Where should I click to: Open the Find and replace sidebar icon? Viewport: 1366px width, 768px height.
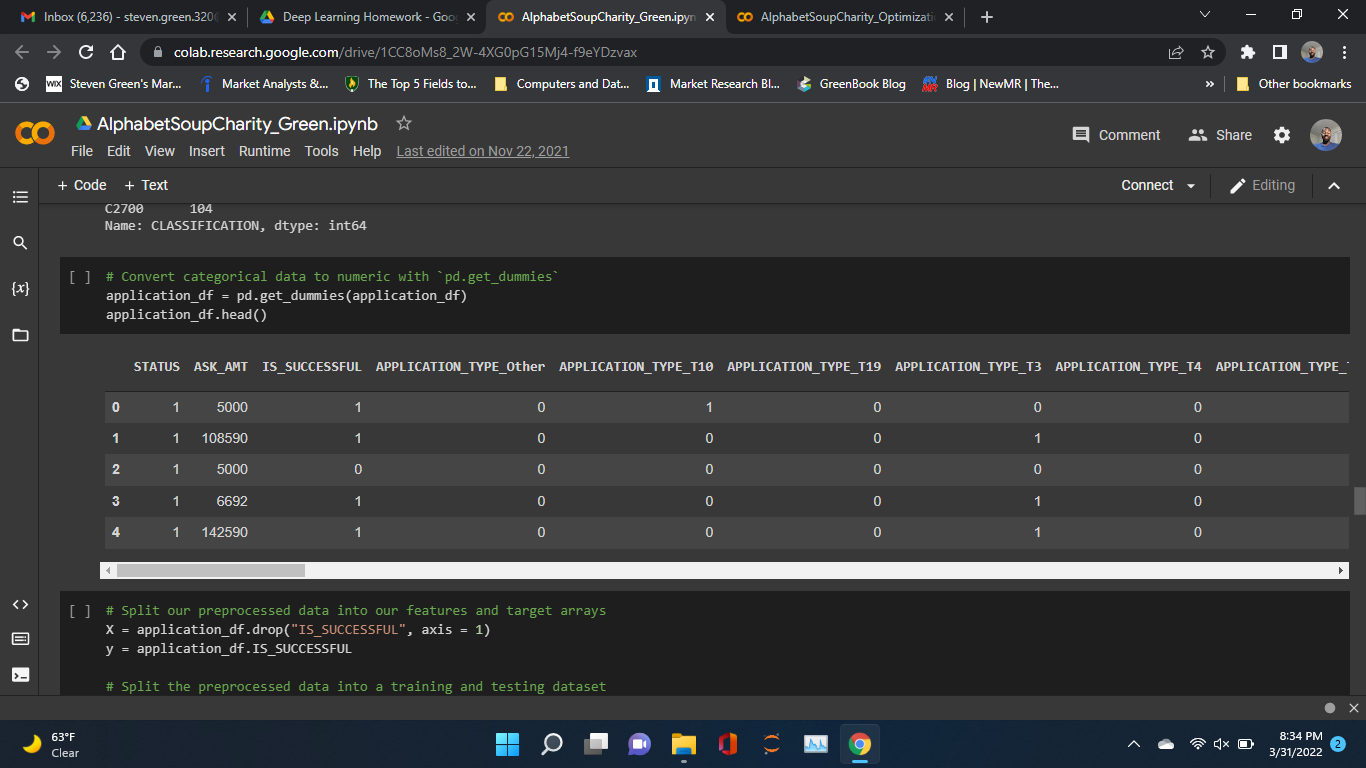pyautogui.click(x=20, y=243)
